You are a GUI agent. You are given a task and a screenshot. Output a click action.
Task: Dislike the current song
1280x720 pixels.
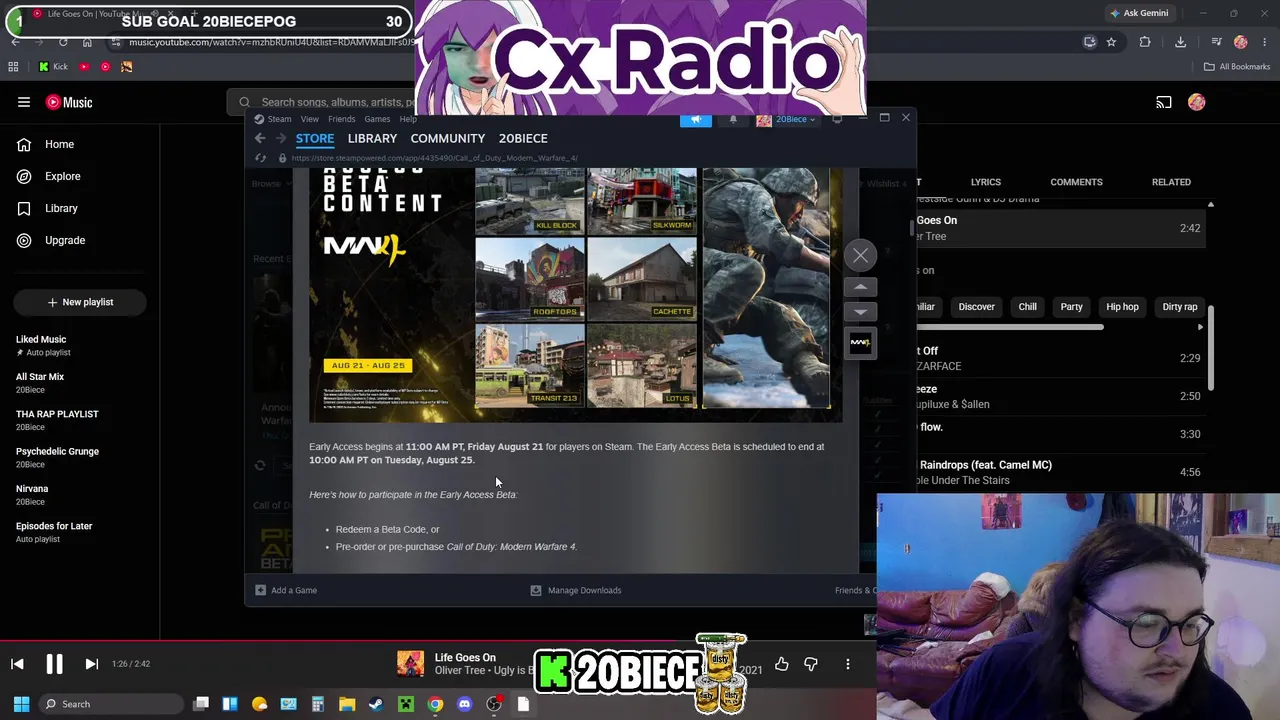811,664
